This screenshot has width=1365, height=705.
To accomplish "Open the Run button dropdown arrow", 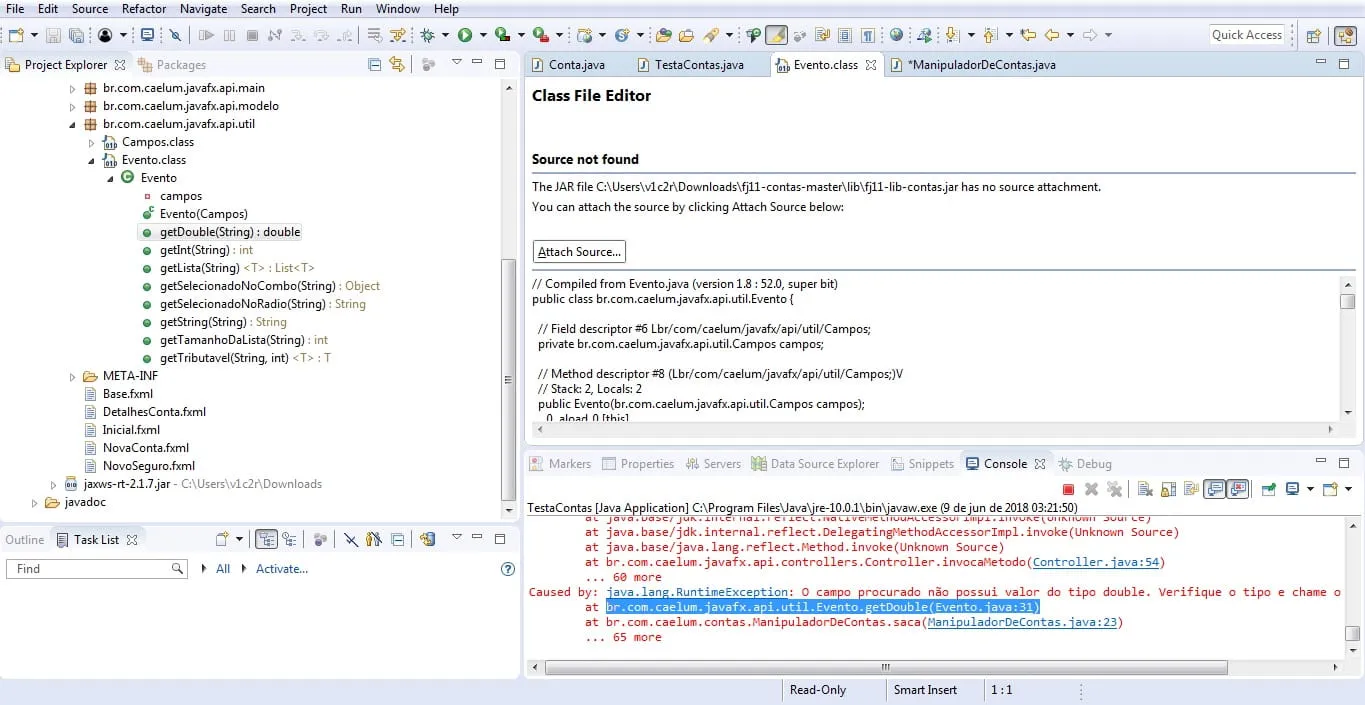I will pyautogui.click(x=482, y=35).
